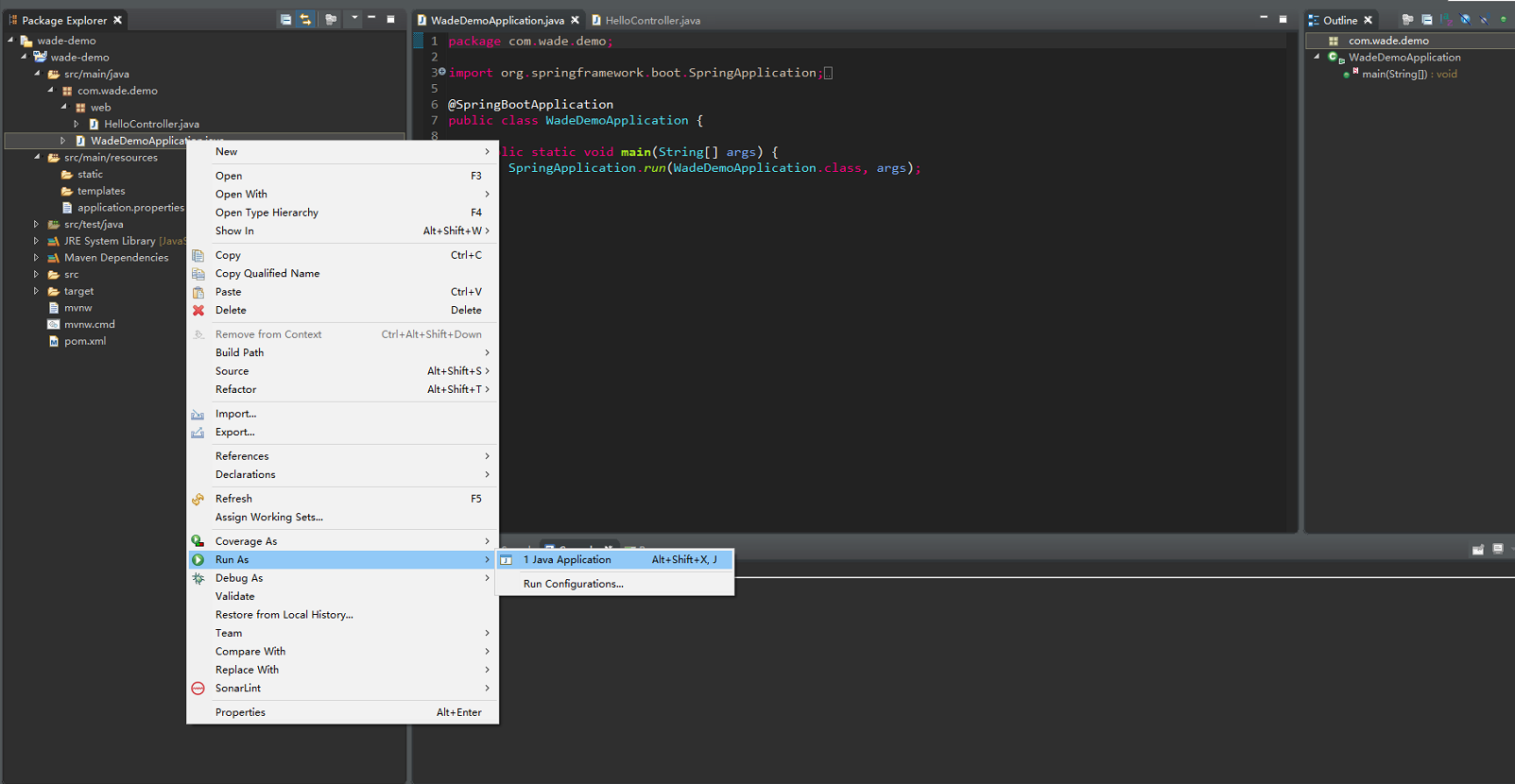Screen dimensions: 1515x784
Task: Expand the target folder
Action: [x=36, y=291]
